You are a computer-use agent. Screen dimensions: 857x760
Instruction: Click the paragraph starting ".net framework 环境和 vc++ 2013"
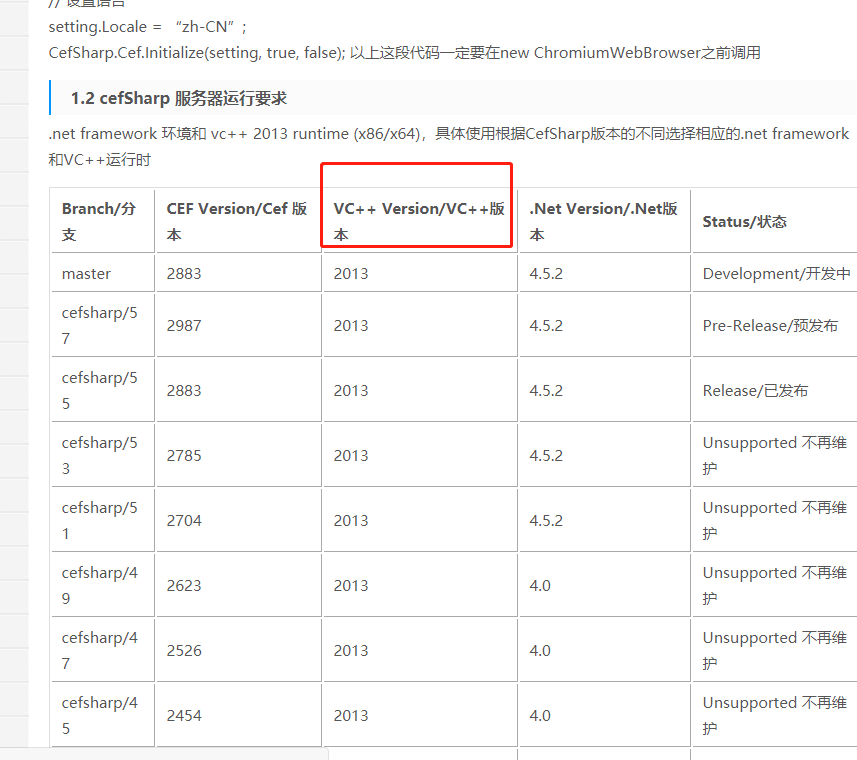(448, 146)
